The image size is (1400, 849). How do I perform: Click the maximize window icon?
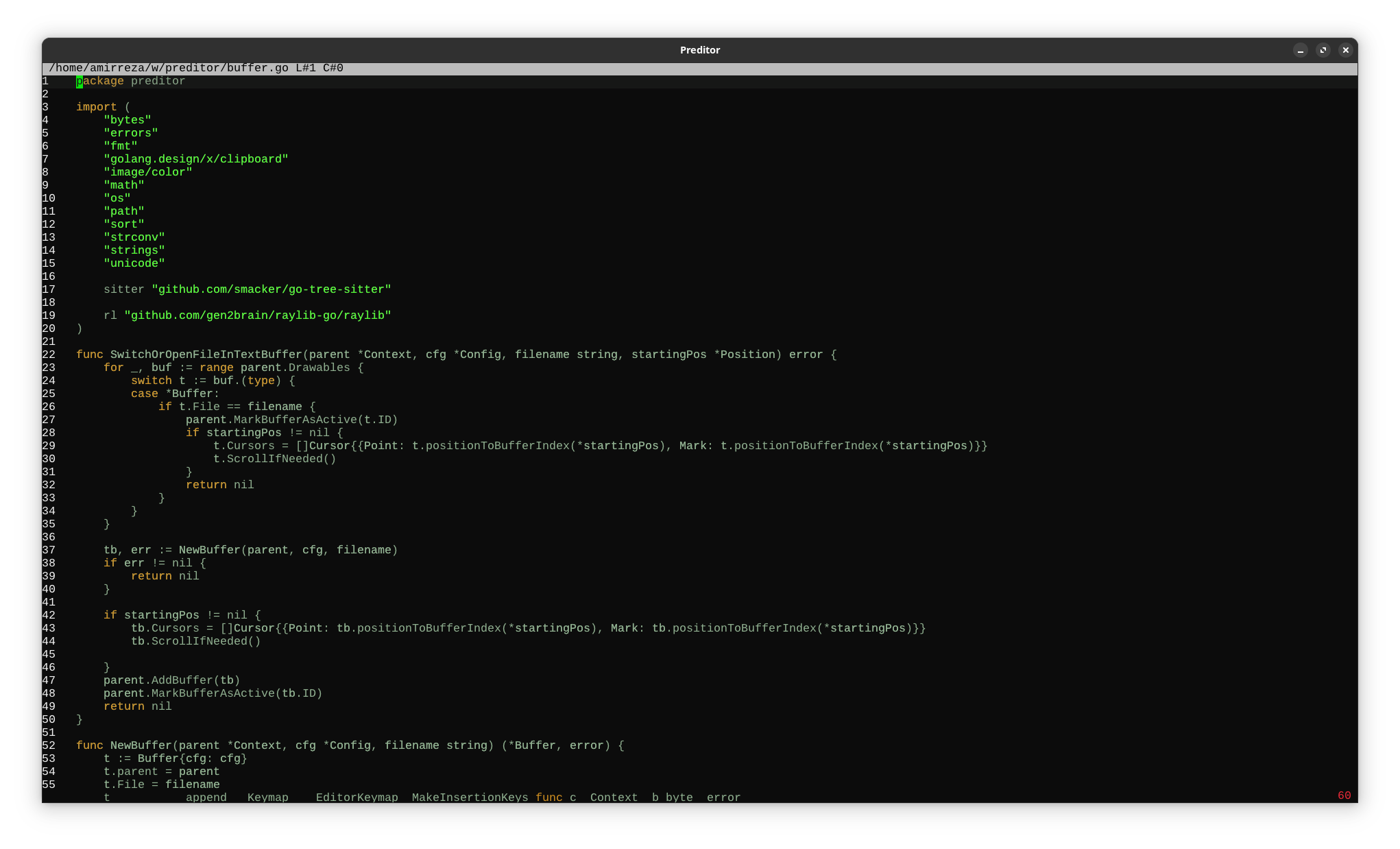pyautogui.click(x=1323, y=50)
